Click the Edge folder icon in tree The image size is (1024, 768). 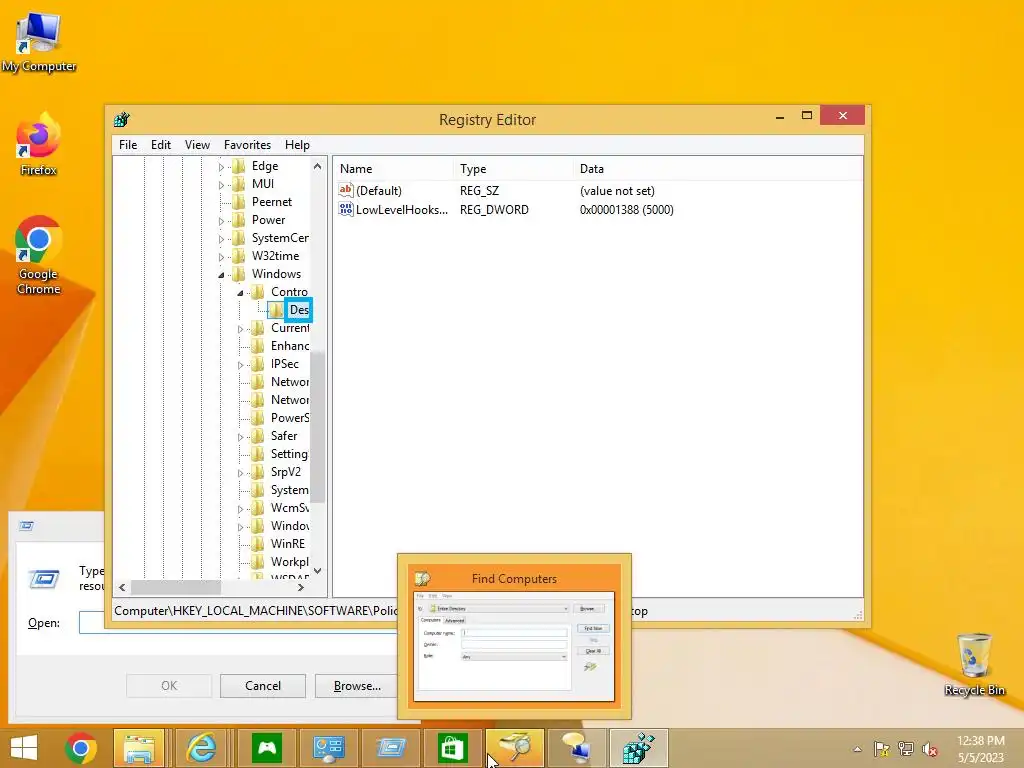click(x=239, y=166)
